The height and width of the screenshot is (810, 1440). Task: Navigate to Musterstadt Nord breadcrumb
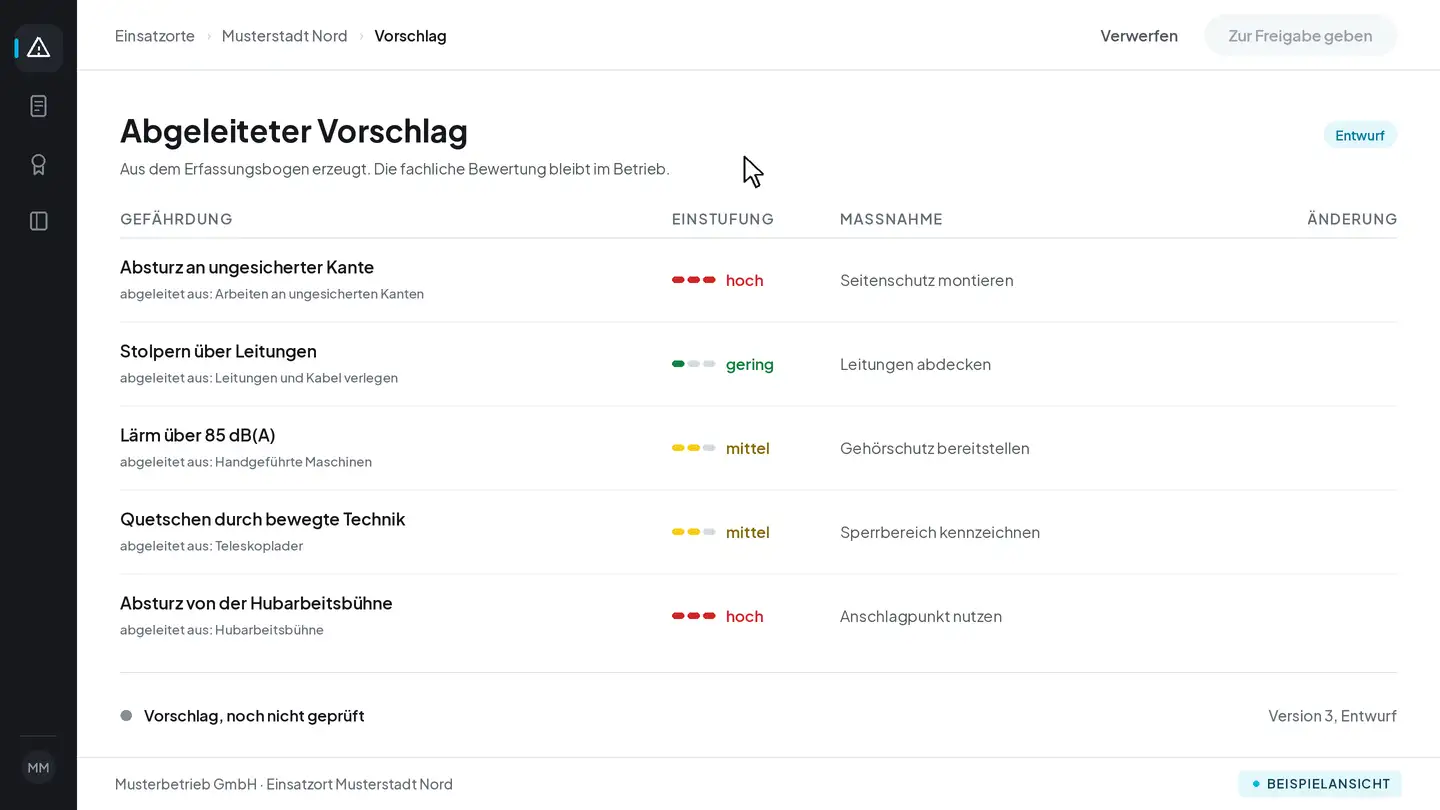pyautogui.click(x=285, y=36)
